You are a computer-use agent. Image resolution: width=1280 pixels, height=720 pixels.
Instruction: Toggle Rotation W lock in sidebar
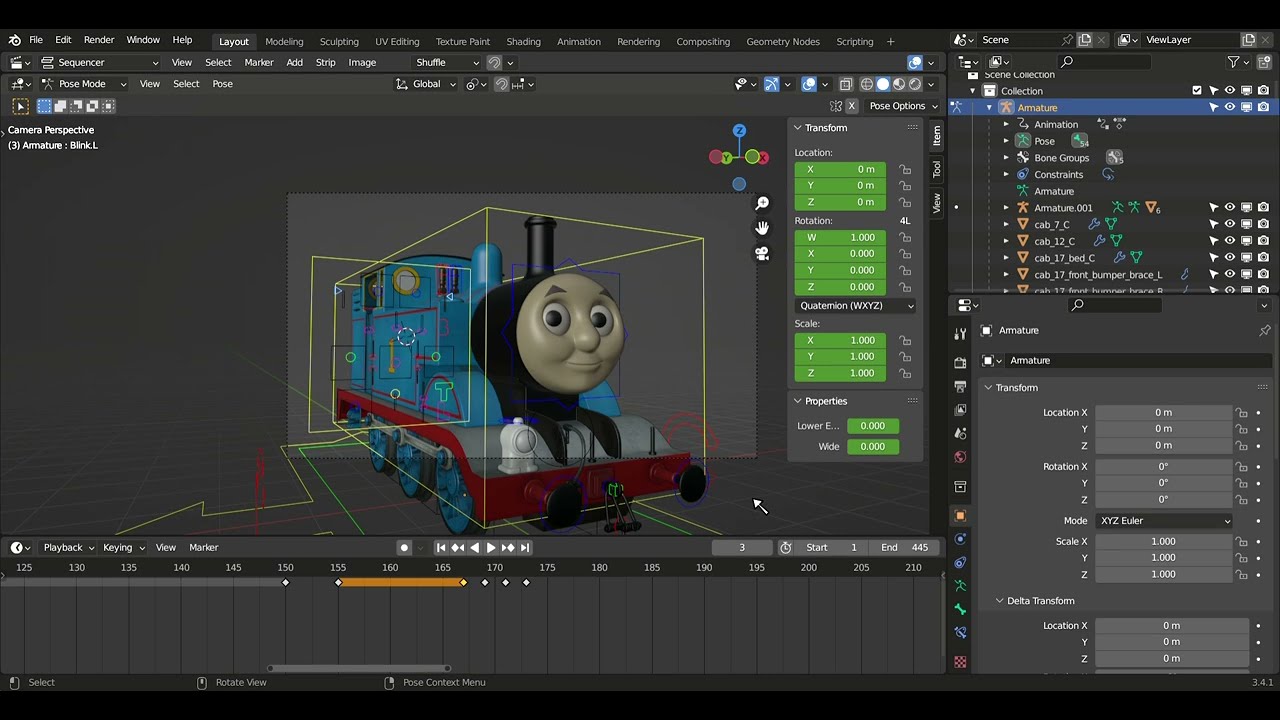click(x=905, y=237)
